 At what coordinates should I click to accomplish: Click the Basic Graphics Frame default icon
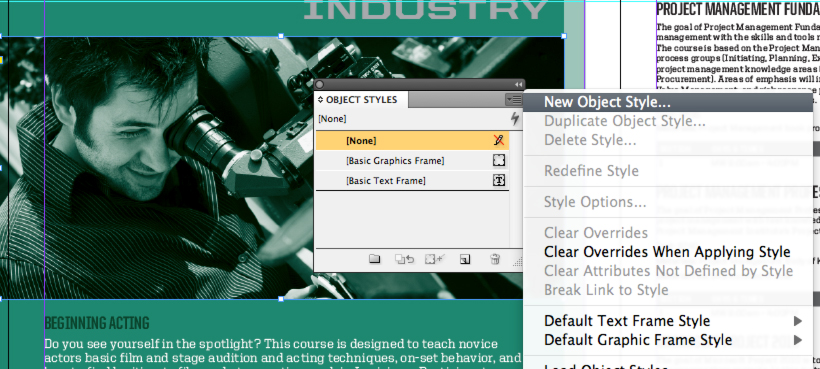coord(499,160)
